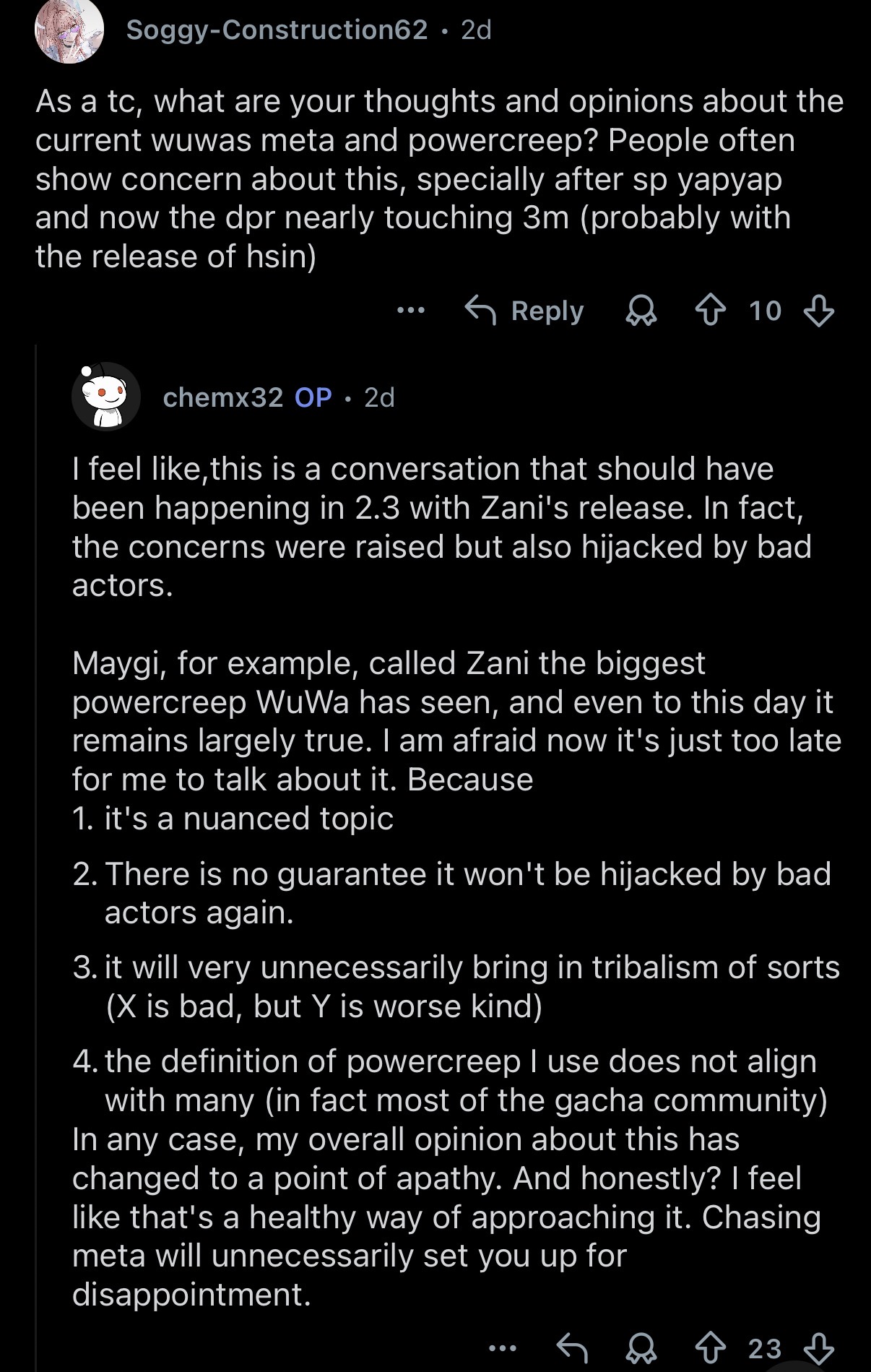Click the Reply arrow icon on the top comment
This screenshot has width=871, height=1372.
[x=480, y=311]
